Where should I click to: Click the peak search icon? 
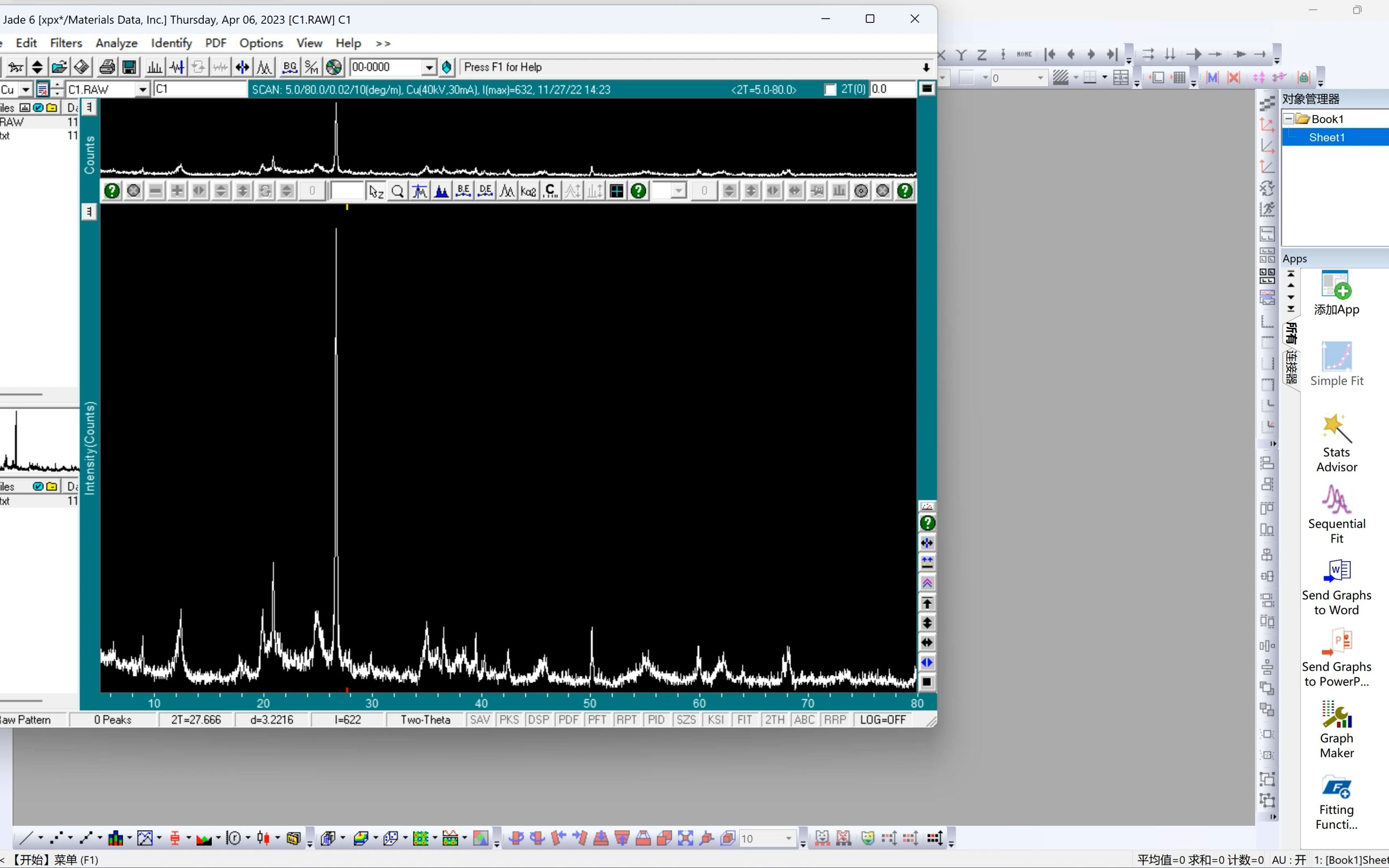154,67
